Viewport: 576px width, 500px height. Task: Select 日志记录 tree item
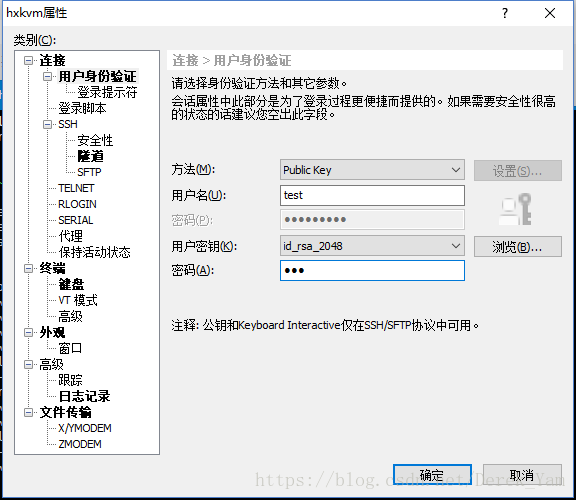coord(84,396)
